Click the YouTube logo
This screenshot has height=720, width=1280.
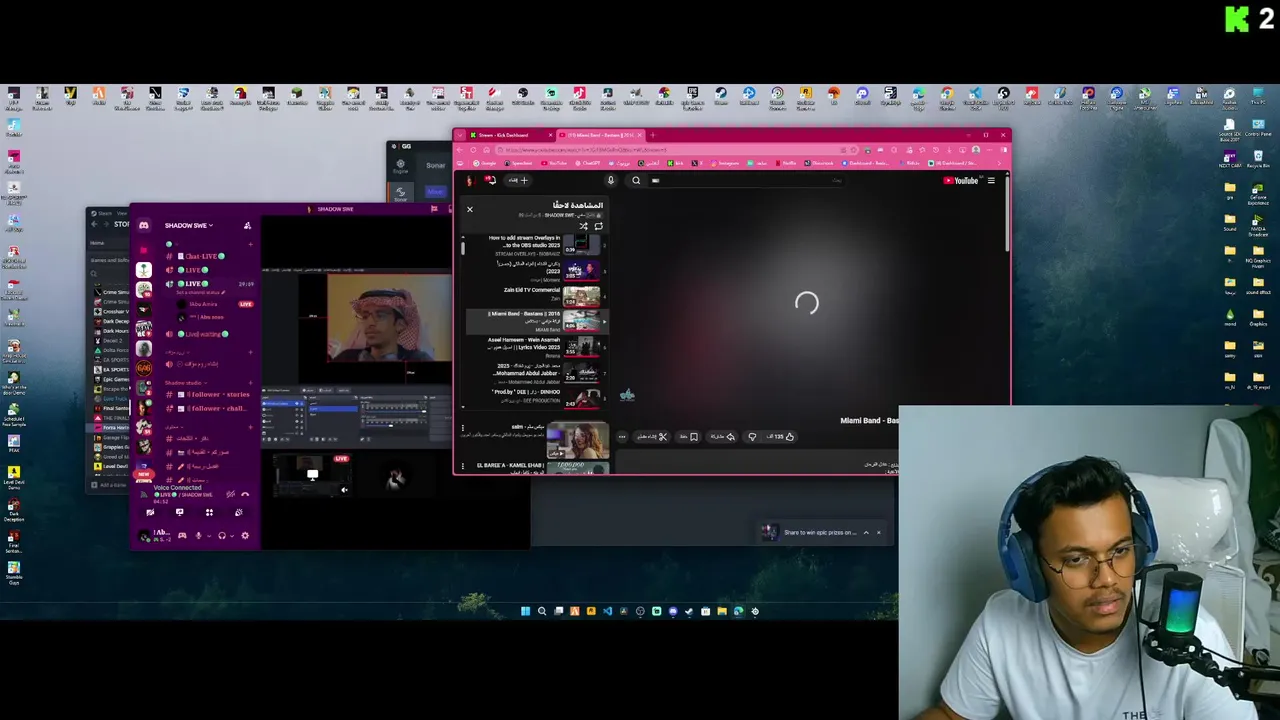point(962,181)
